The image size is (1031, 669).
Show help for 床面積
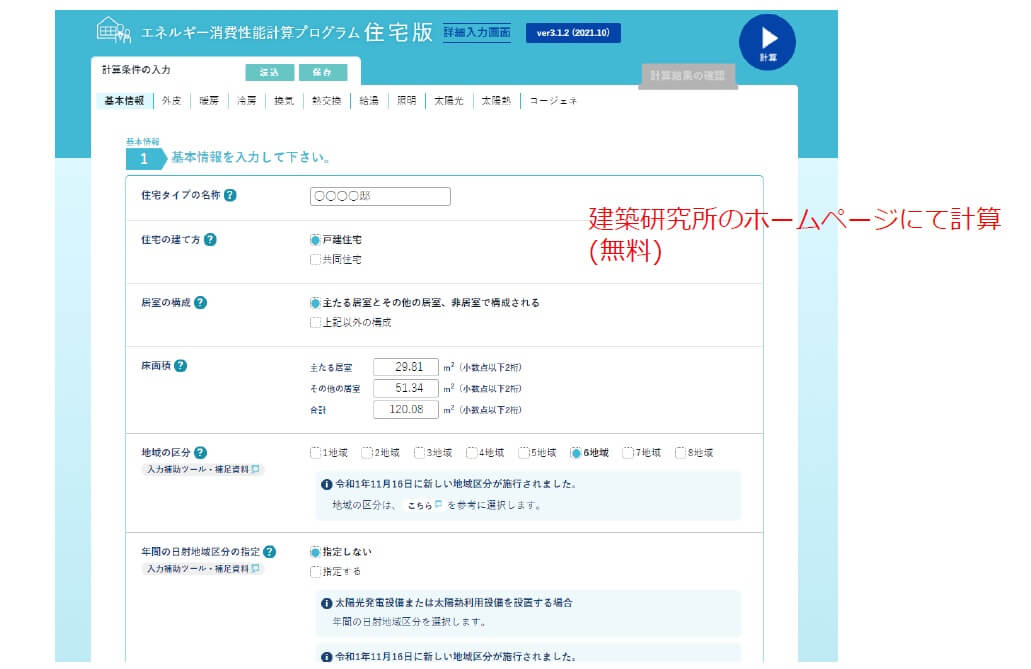click(180, 366)
